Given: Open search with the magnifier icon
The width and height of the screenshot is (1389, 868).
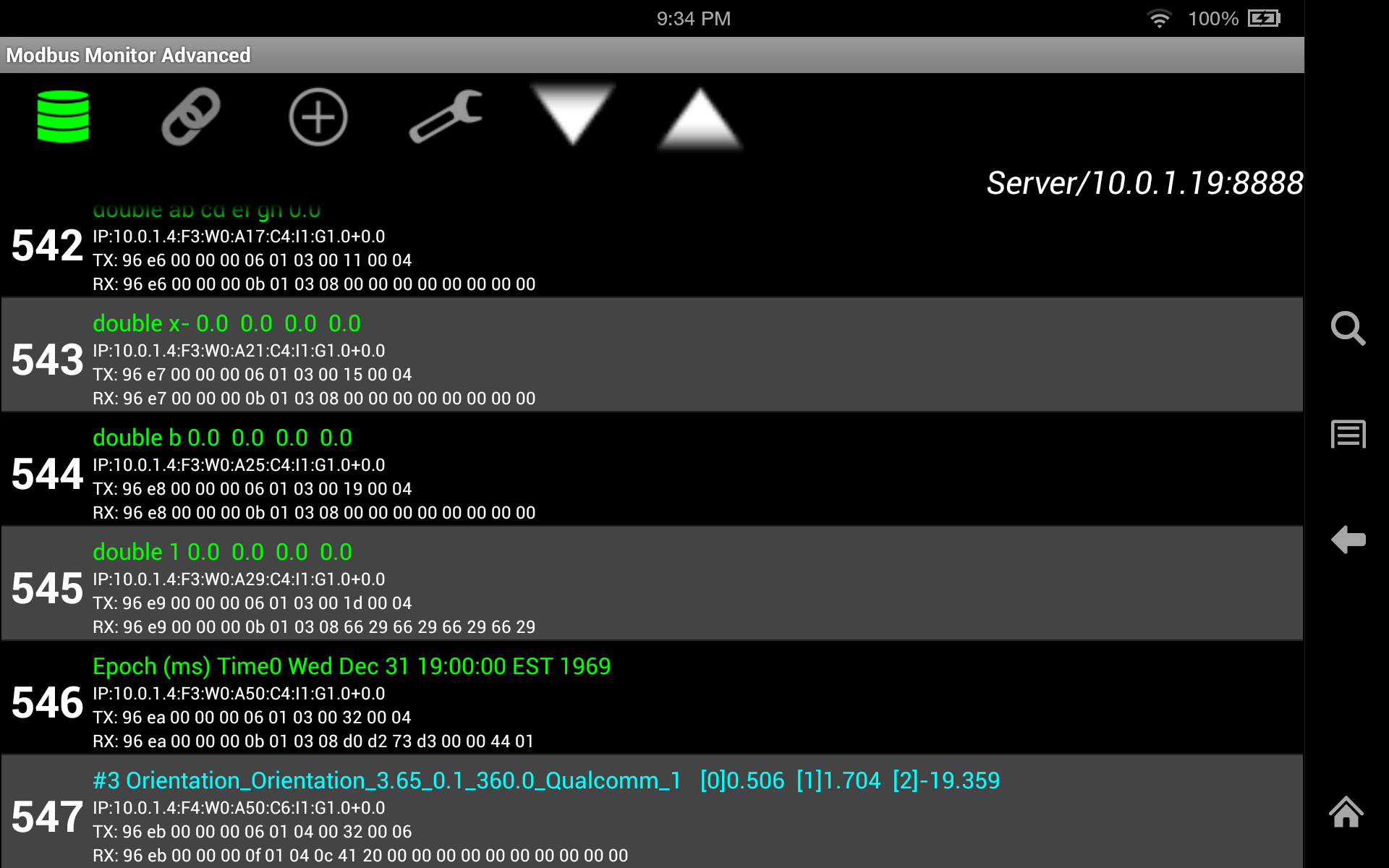Looking at the screenshot, I should click(x=1348, y=329).
